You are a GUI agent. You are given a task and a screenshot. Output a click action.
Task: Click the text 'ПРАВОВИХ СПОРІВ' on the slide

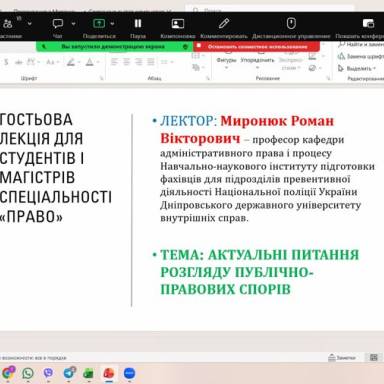tap(225, 289)
